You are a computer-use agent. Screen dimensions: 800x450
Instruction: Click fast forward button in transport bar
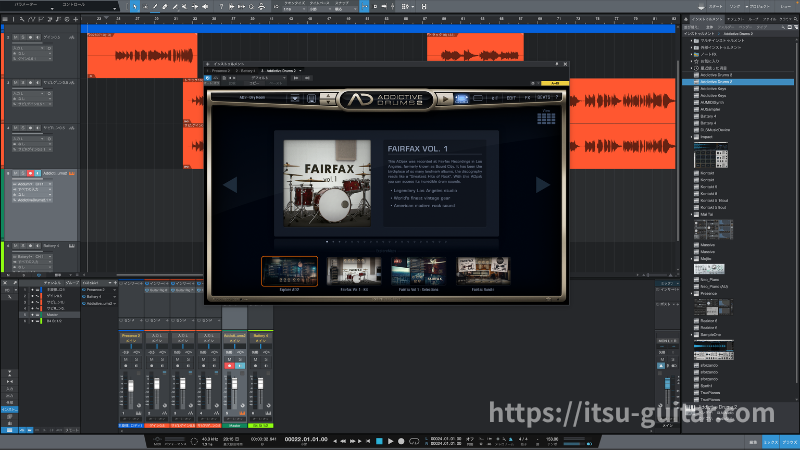pos(352,441)
